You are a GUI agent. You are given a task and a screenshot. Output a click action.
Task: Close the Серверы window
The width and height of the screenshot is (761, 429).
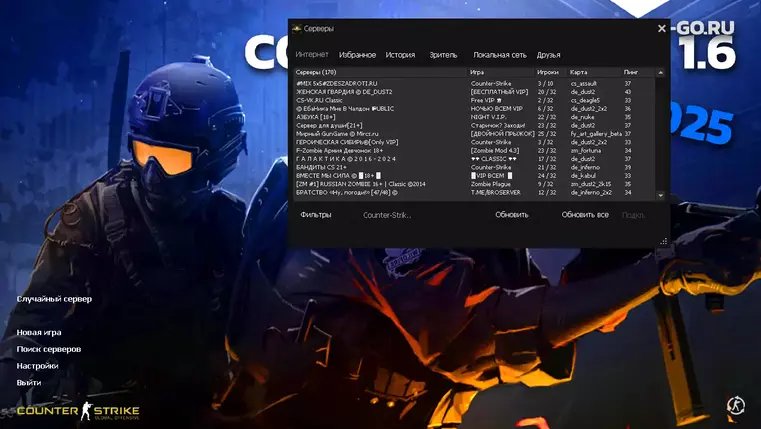662,29
